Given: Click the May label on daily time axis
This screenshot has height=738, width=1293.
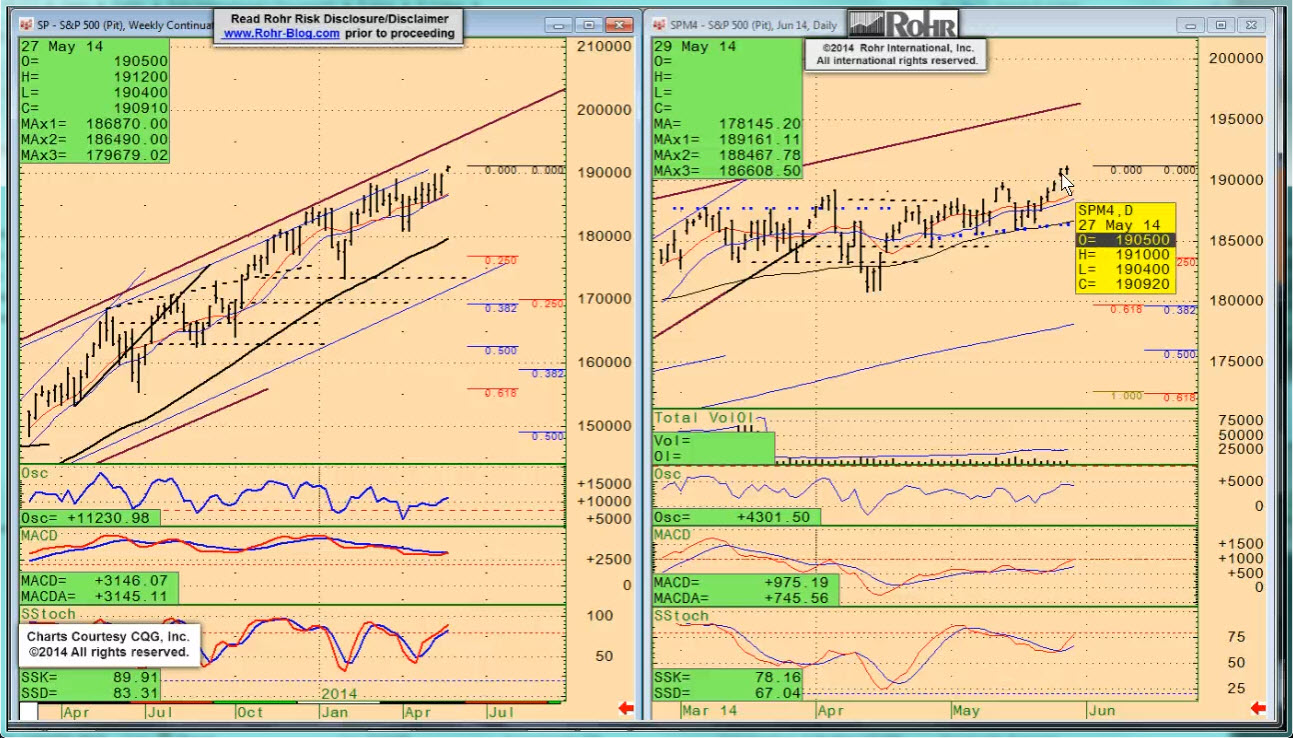Looking at the screenshot, I should point(966,710).
